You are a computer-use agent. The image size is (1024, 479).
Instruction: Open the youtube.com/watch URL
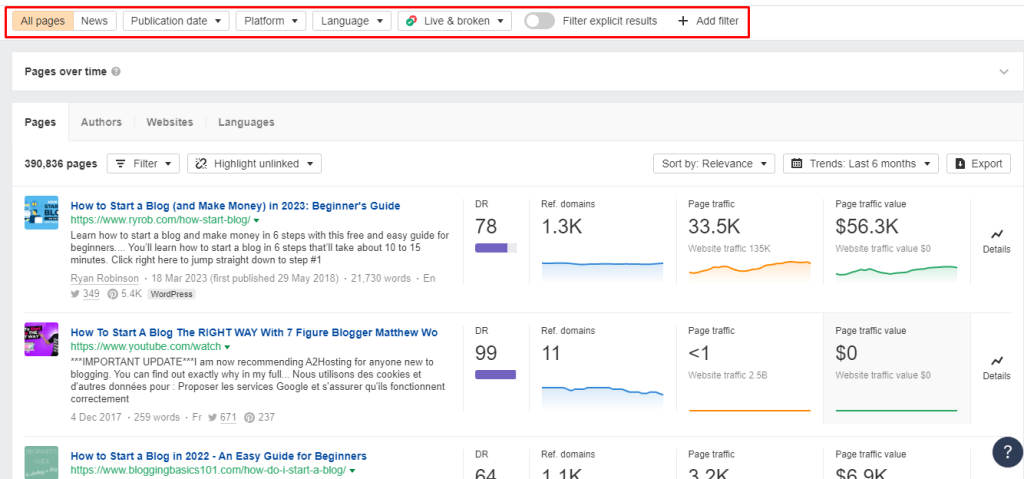point(146,347)
